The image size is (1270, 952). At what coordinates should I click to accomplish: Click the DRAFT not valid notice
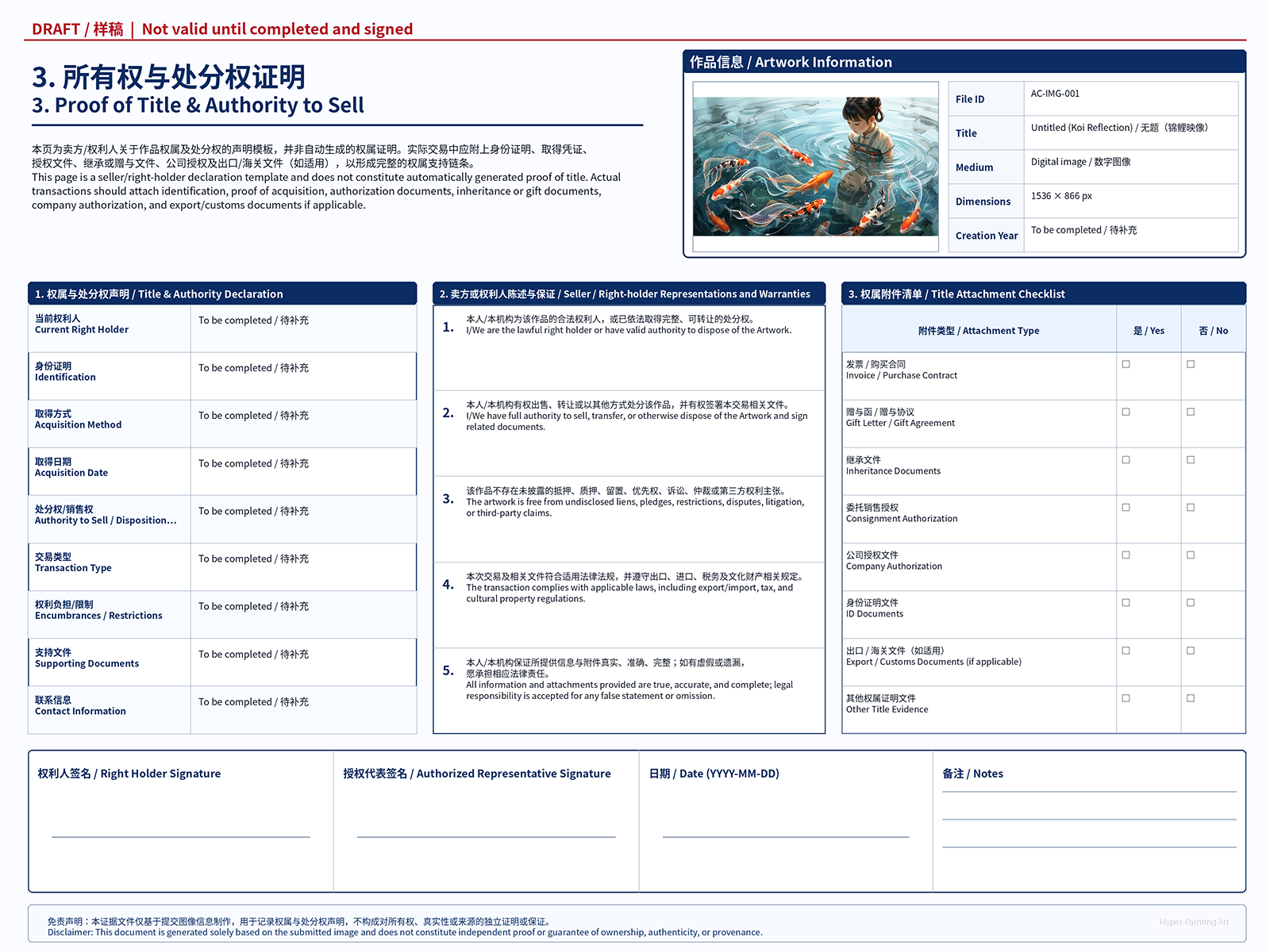(222, 29)
